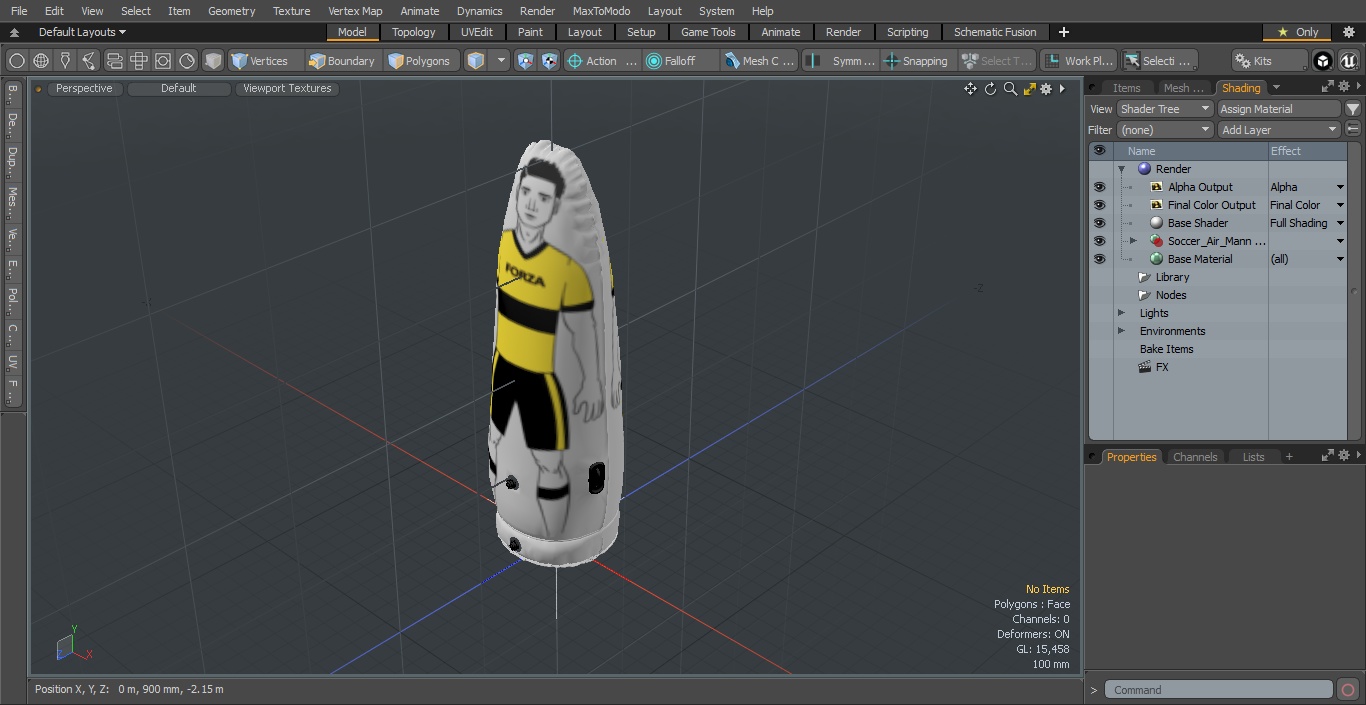This screenshot has height=705, width=1366.
Task: Click the viewport rotate icon
Action: (x=990, y=89)
